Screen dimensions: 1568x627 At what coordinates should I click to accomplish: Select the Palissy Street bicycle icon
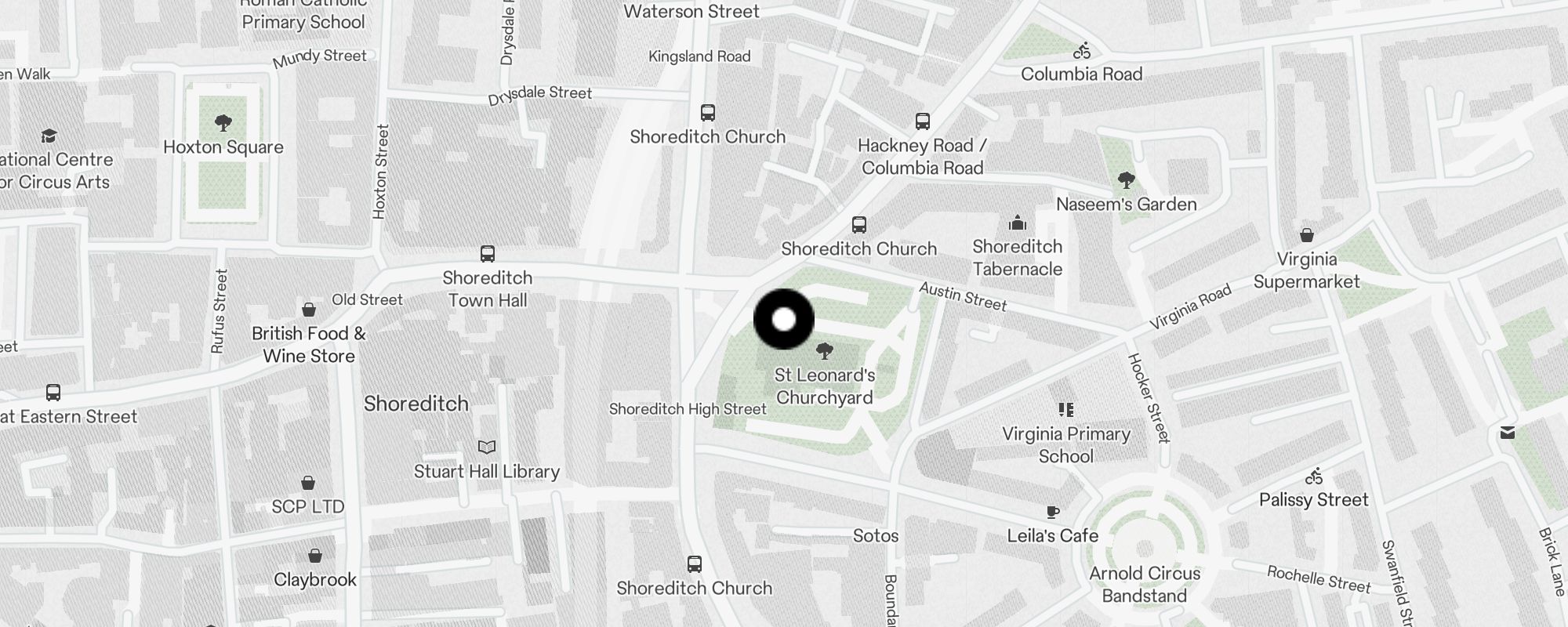(x=1315, y=477)
